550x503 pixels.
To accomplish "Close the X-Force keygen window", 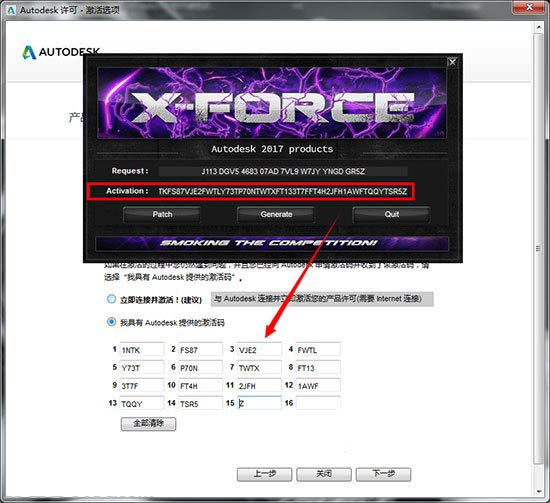I will coord(452,62).
